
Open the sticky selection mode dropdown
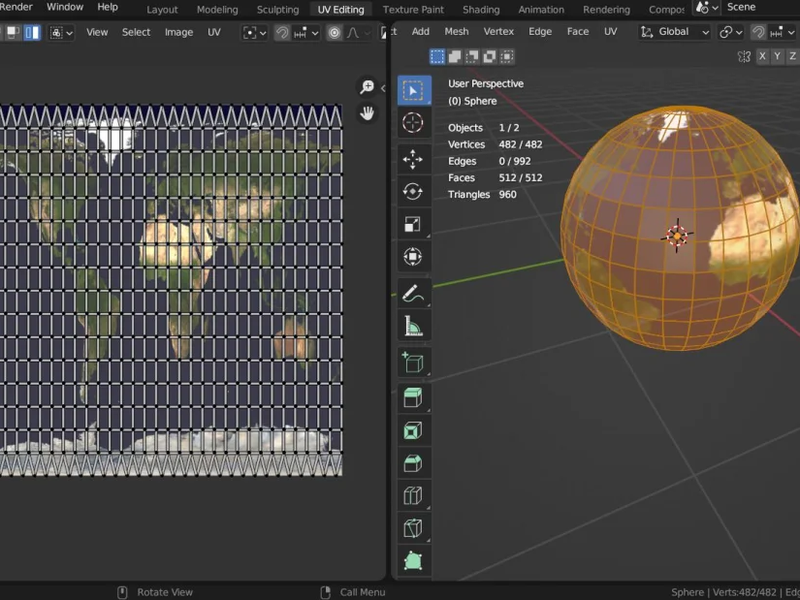(61, 33)
